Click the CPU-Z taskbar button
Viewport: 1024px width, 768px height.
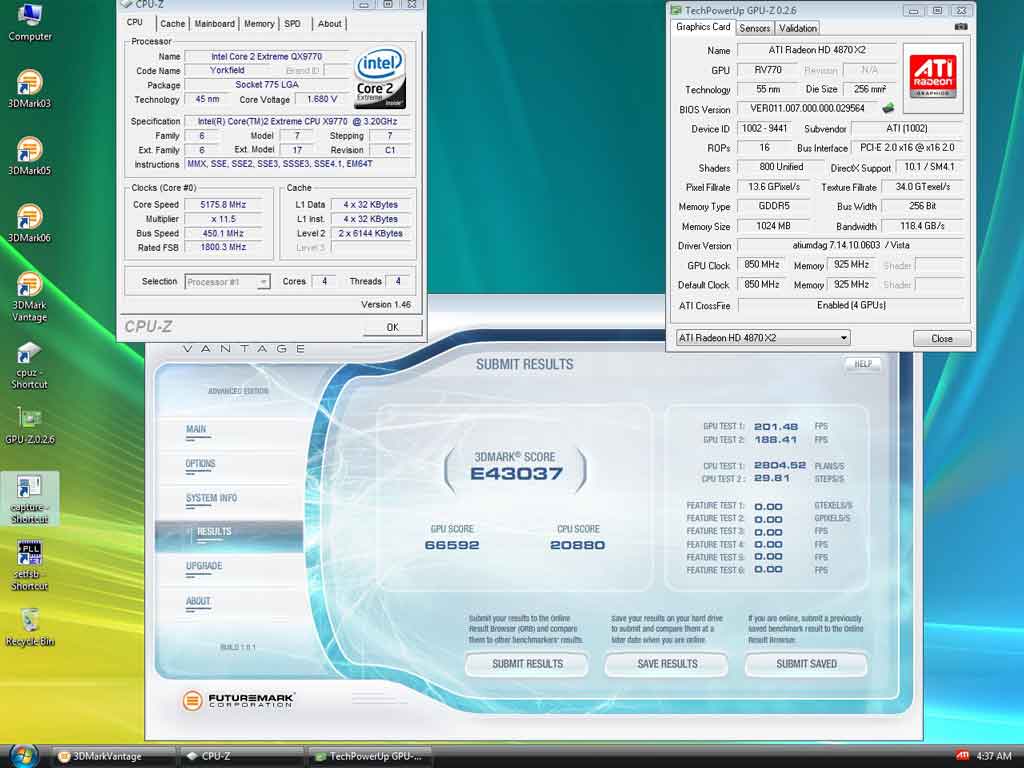(x=242, y=756)
